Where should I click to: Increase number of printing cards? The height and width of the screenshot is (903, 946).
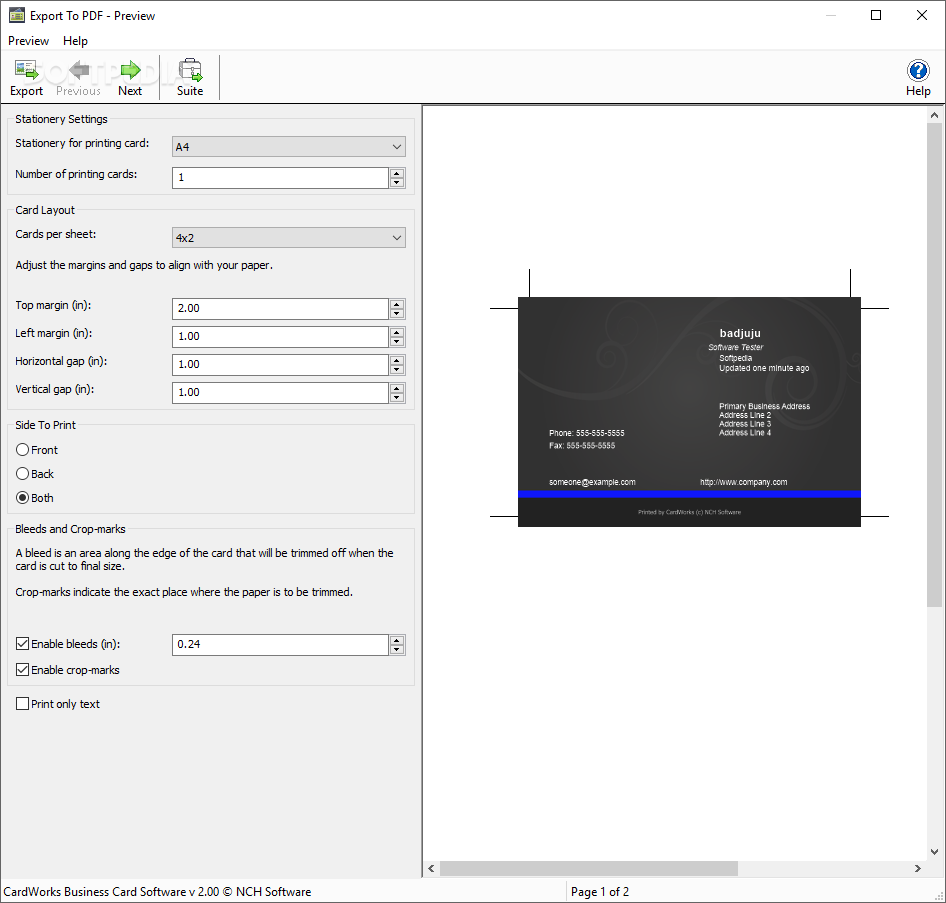(396, 173)
